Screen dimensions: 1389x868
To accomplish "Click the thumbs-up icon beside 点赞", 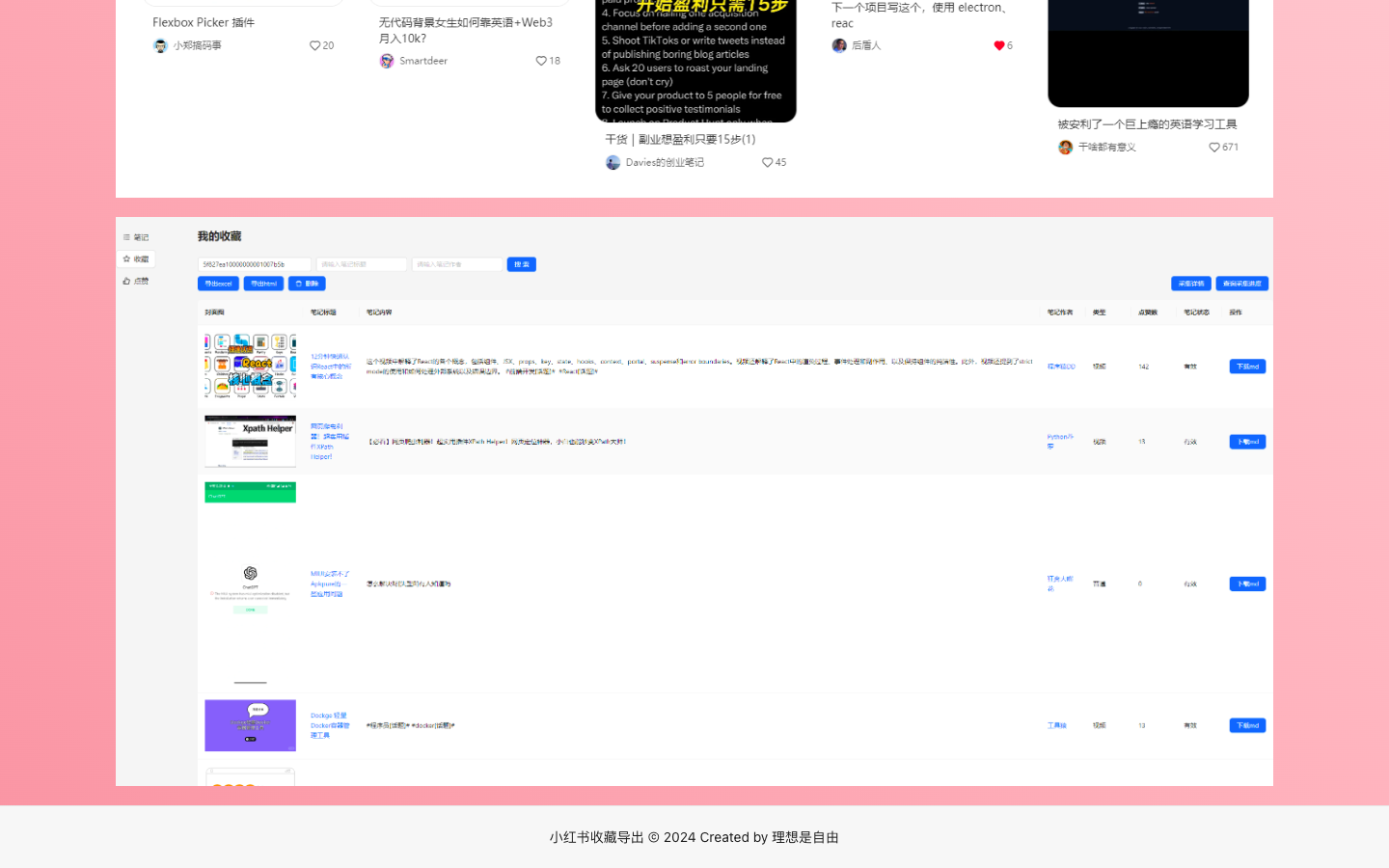I will point(126,281).
